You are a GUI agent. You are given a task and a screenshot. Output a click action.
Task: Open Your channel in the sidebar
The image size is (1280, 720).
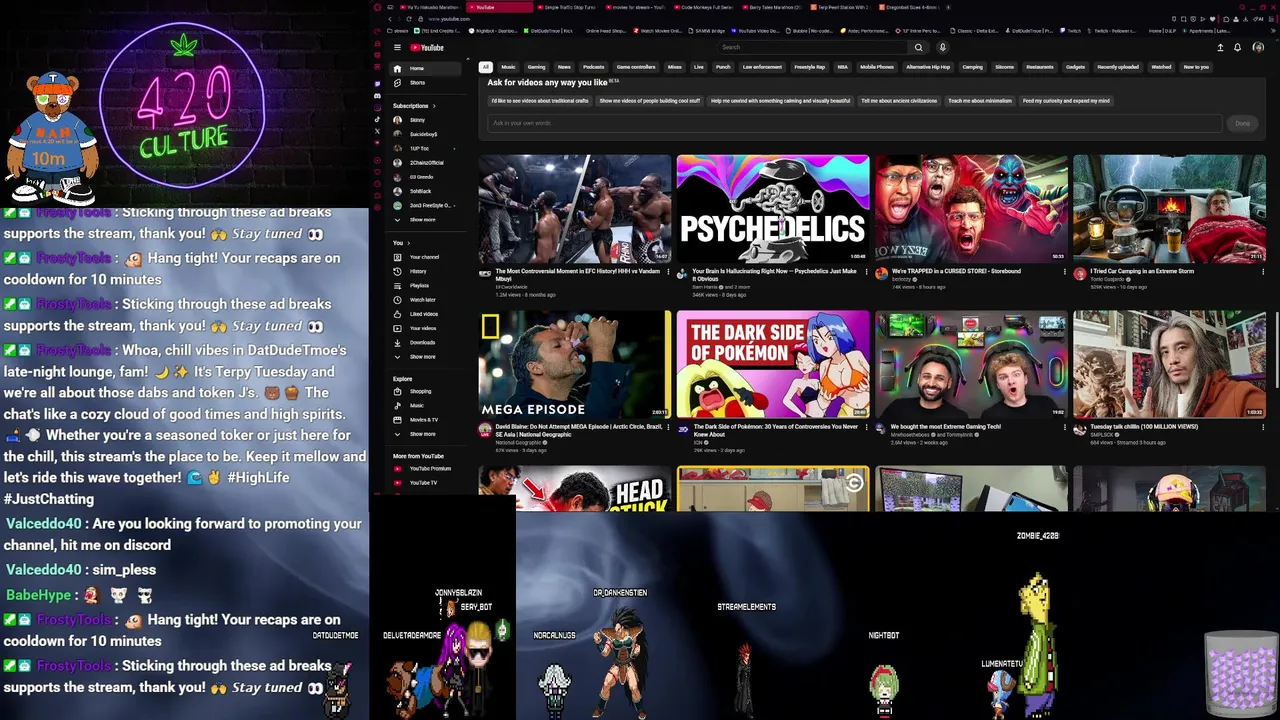pyautogui.click(x=425, y=257)
